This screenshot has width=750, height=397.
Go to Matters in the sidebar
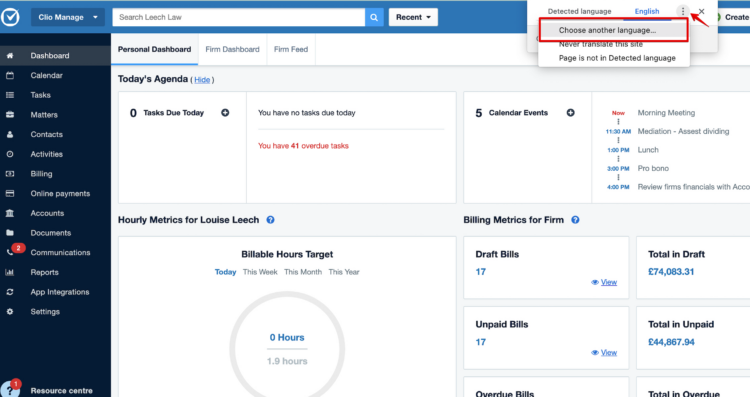pyautogui.click(x=44, y=115)
